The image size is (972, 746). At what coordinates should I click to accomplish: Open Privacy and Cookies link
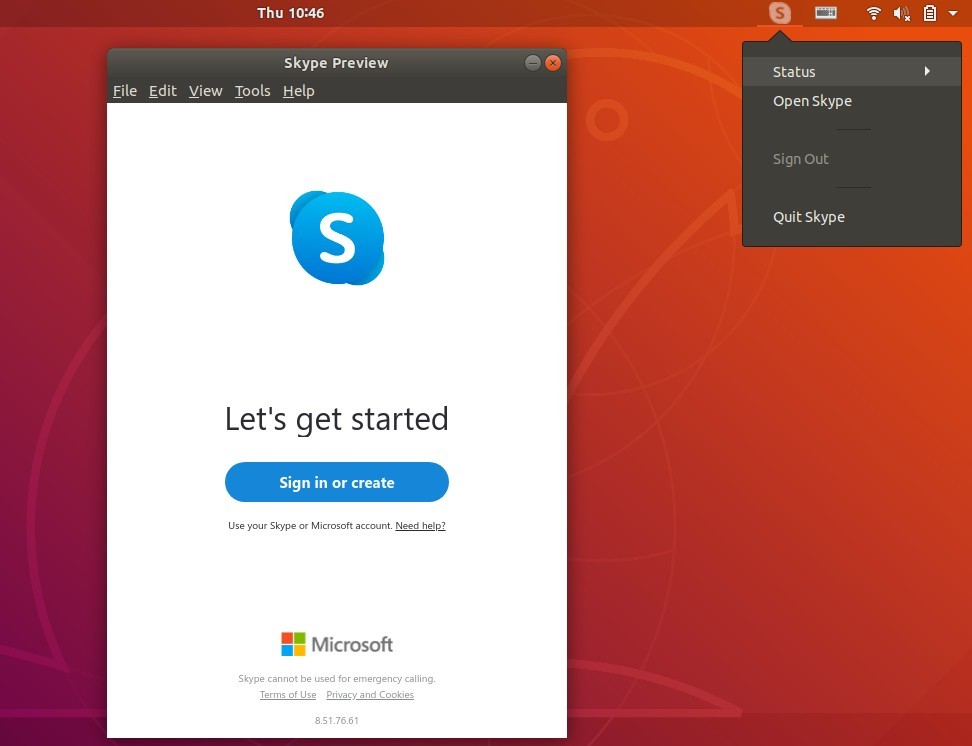[x=370, y=695]
